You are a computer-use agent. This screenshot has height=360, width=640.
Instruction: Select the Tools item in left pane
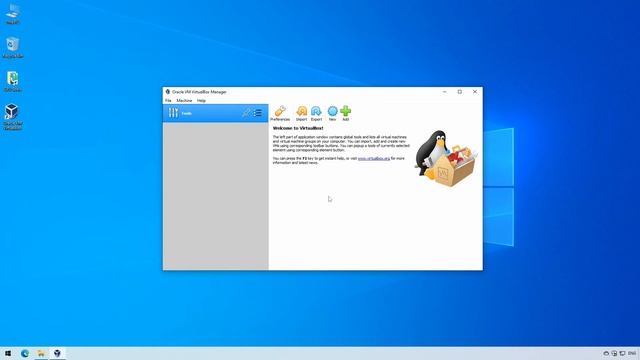click(x=216, y=113)
